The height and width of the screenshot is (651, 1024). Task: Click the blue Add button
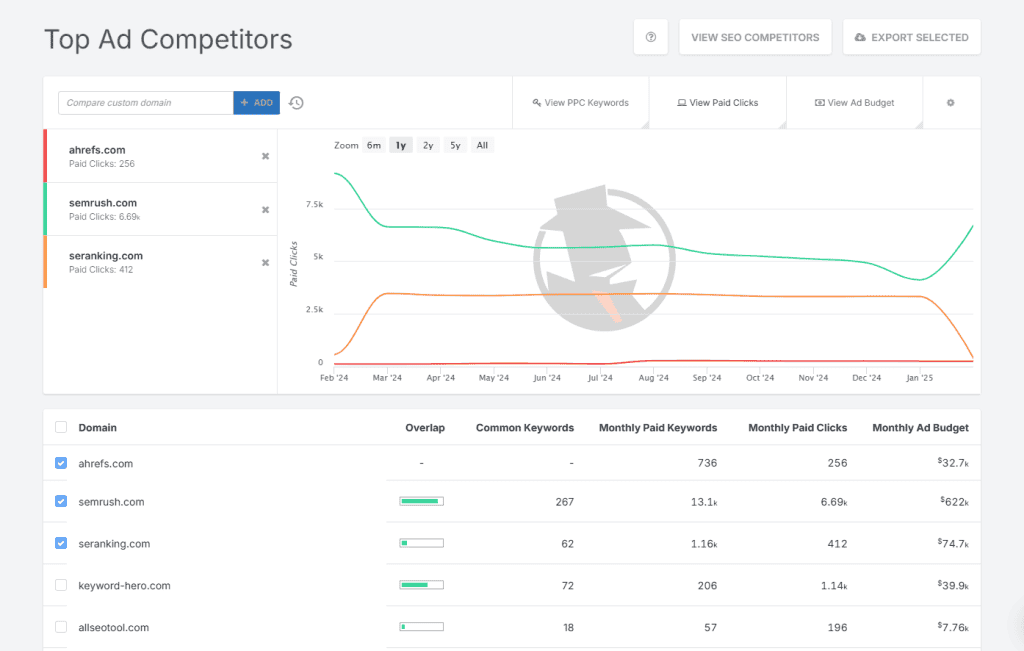pos(257,103)
